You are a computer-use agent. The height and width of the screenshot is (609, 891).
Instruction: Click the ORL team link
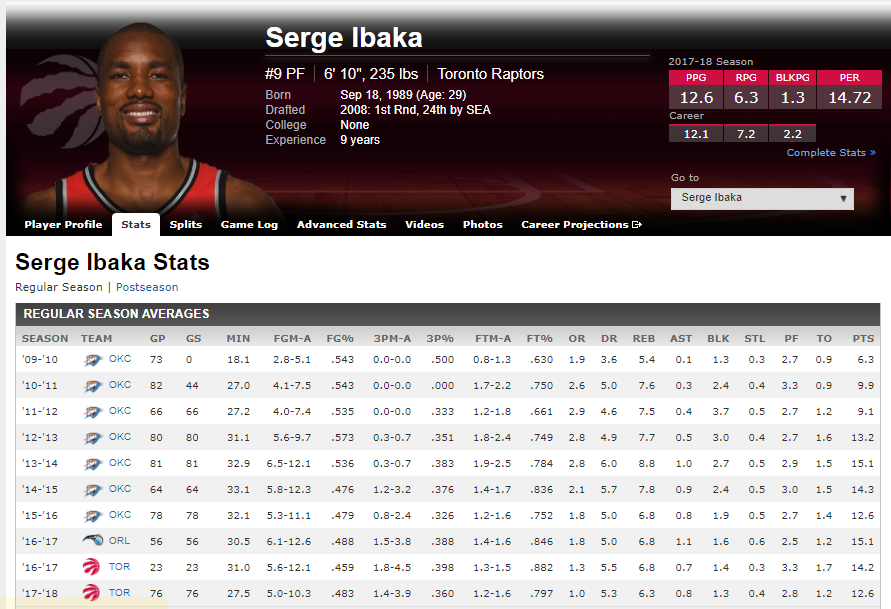(120, 541)
